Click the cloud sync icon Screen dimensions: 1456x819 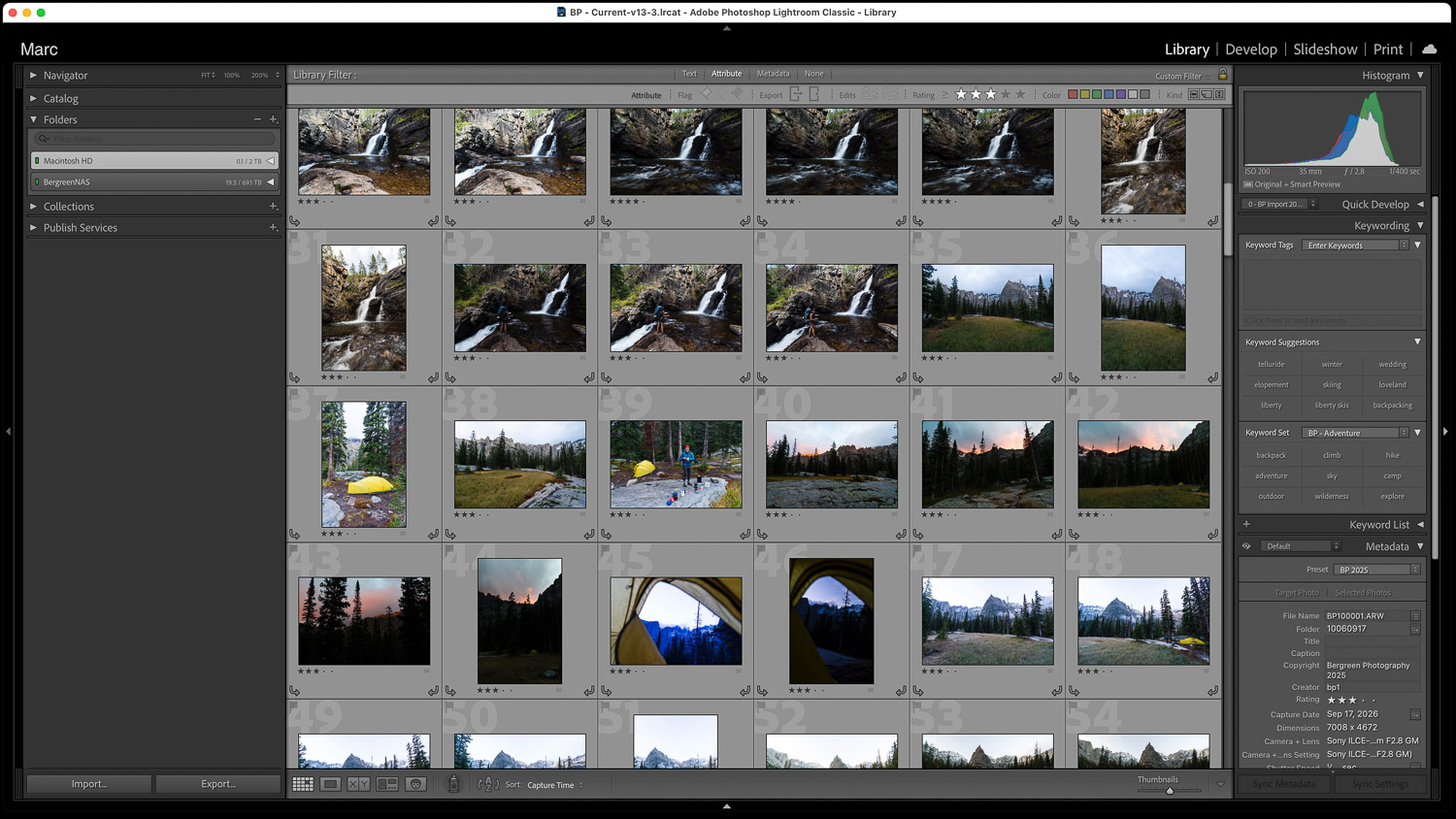[1429, 49]
